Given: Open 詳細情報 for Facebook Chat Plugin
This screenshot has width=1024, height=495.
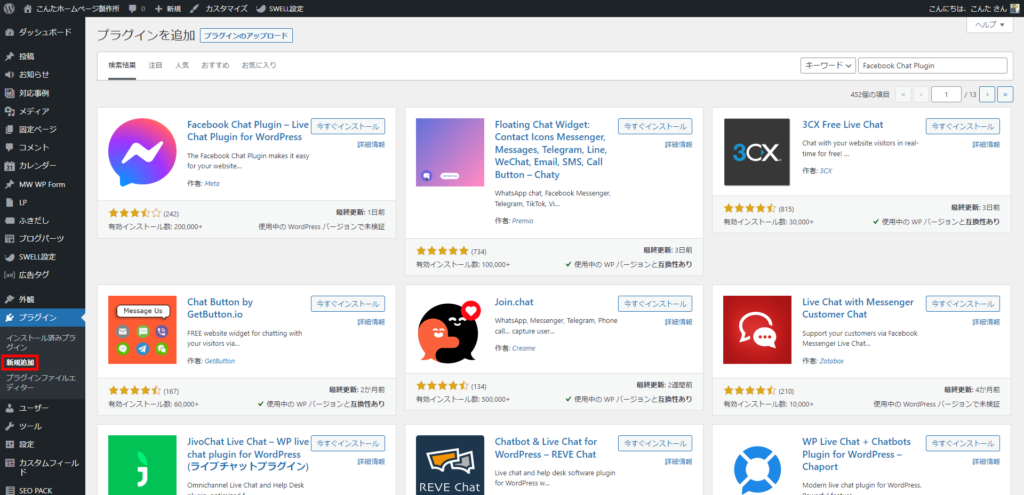Looking at the screenshot, I should [371, 144].
